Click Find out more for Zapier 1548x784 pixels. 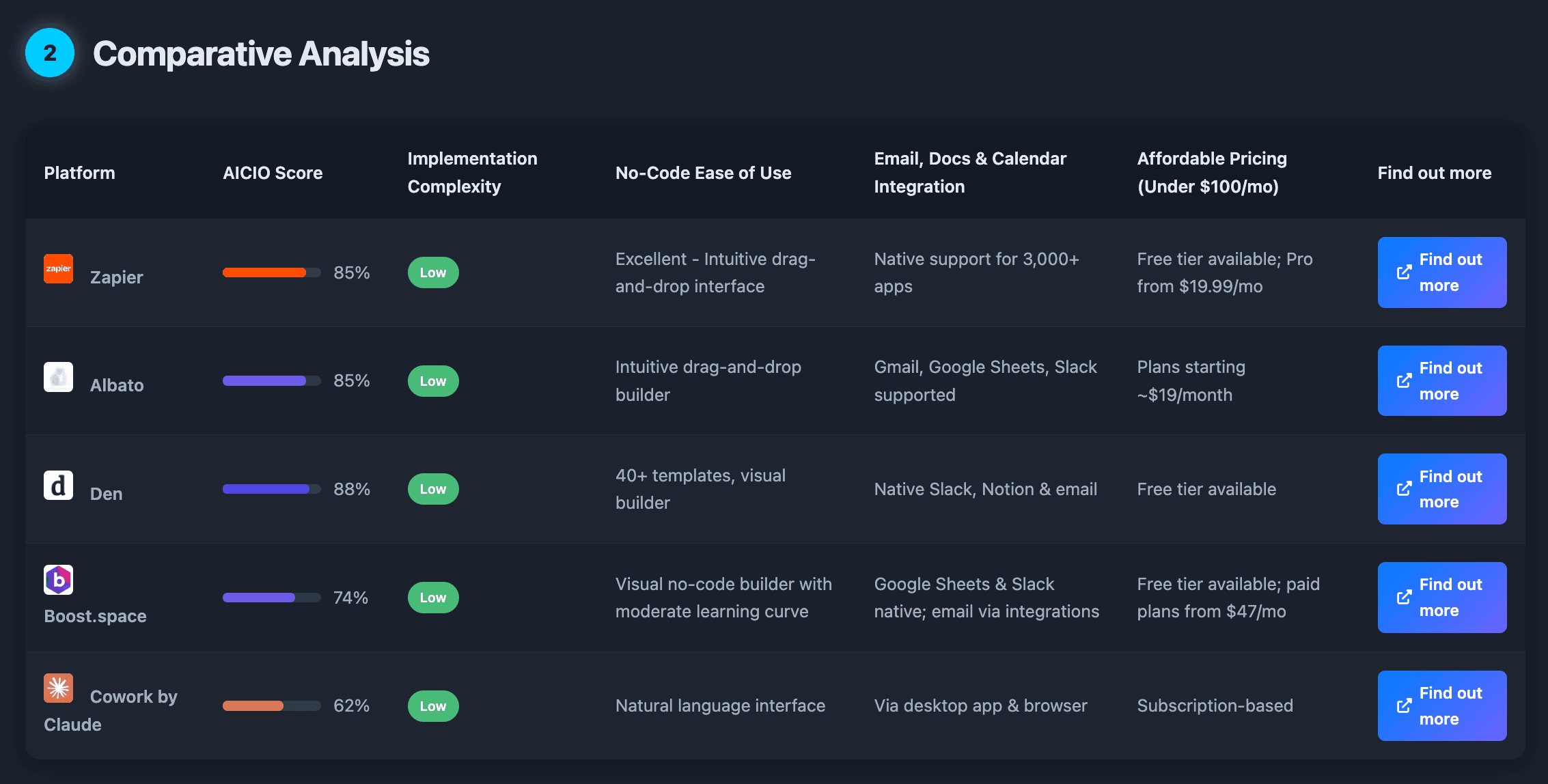click(1442, 272)
